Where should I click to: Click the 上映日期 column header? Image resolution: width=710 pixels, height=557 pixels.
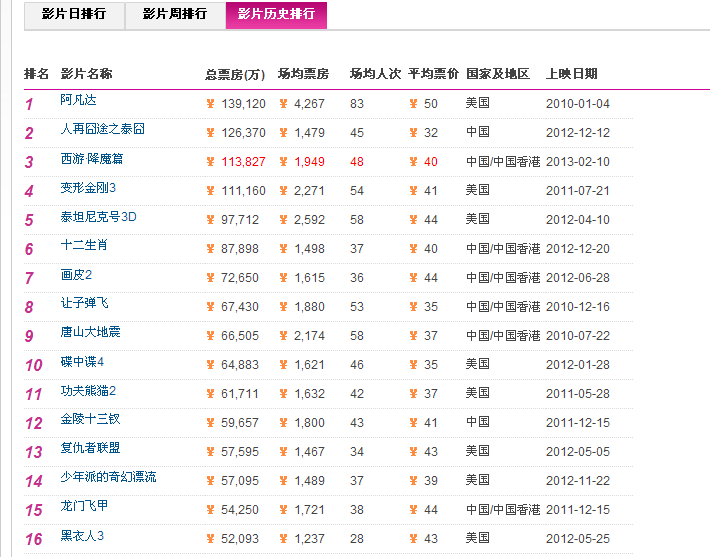click(x=571, y=73)
